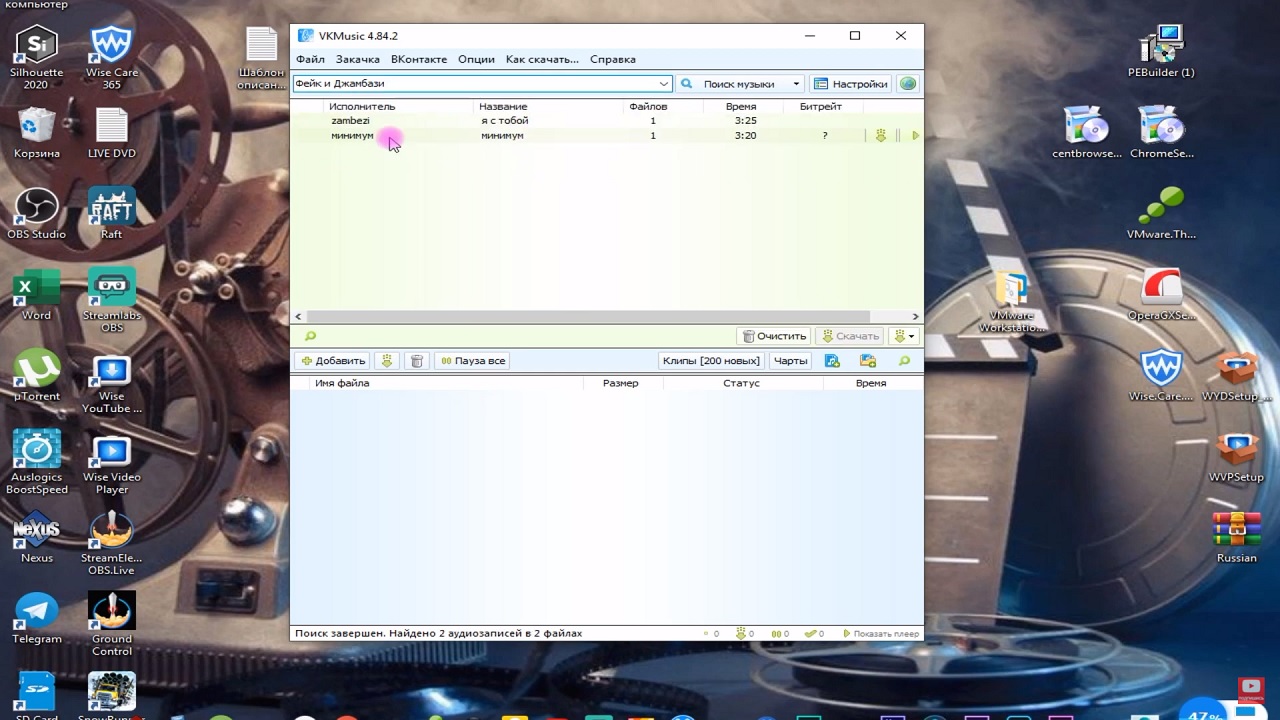This screenshot has height=720, width=1280.
Task: Click the green globe icon beside Настройки
Action: [907, 84]
